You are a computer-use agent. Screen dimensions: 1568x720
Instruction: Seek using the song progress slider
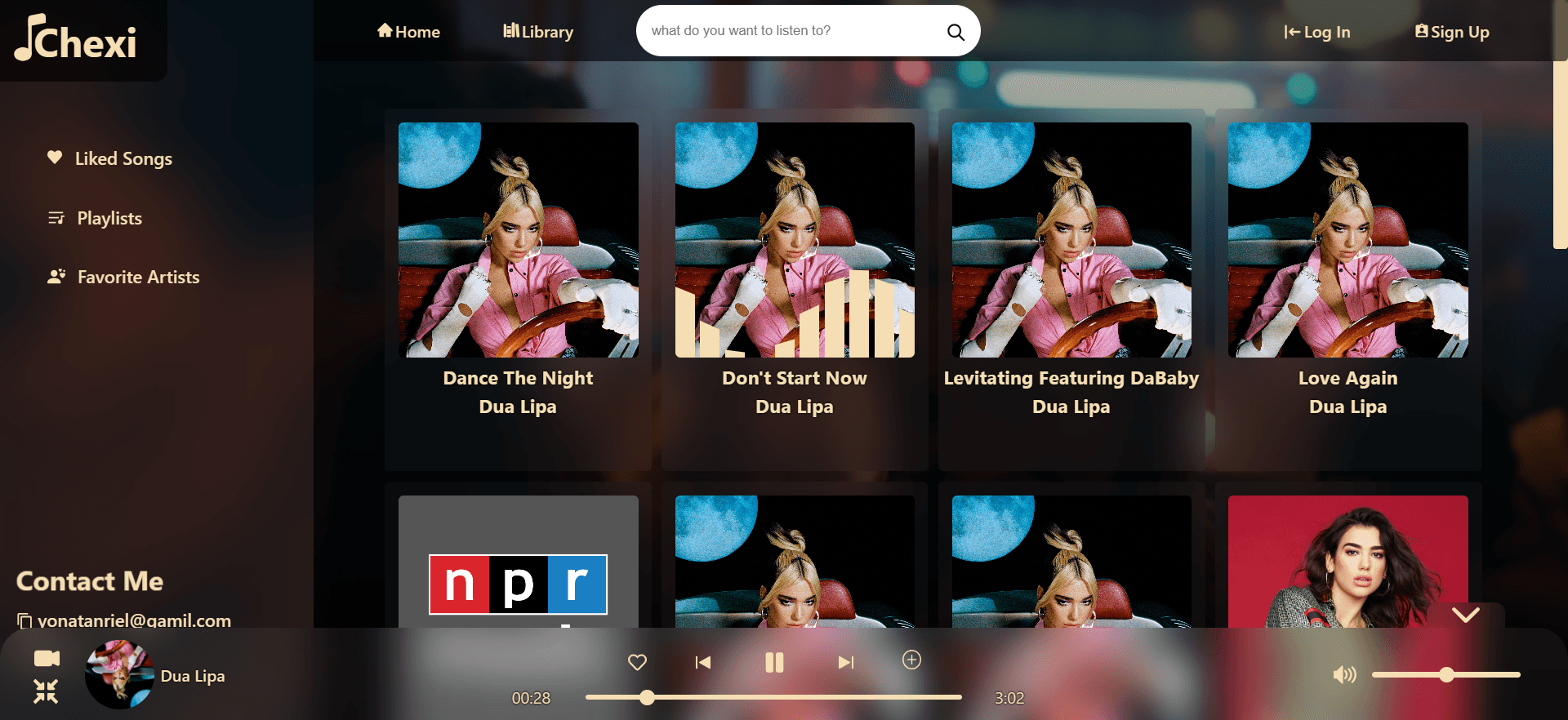coord(773,697)
